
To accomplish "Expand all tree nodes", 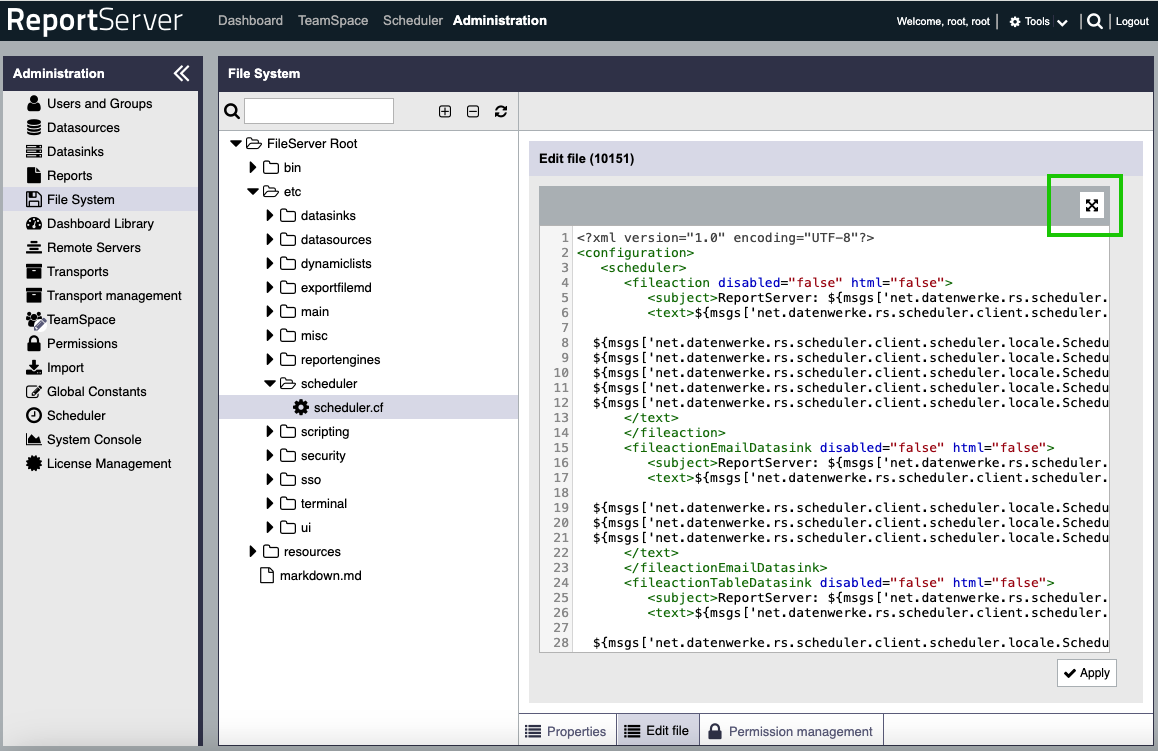I will pyautogui.click(x=445, y=112).
